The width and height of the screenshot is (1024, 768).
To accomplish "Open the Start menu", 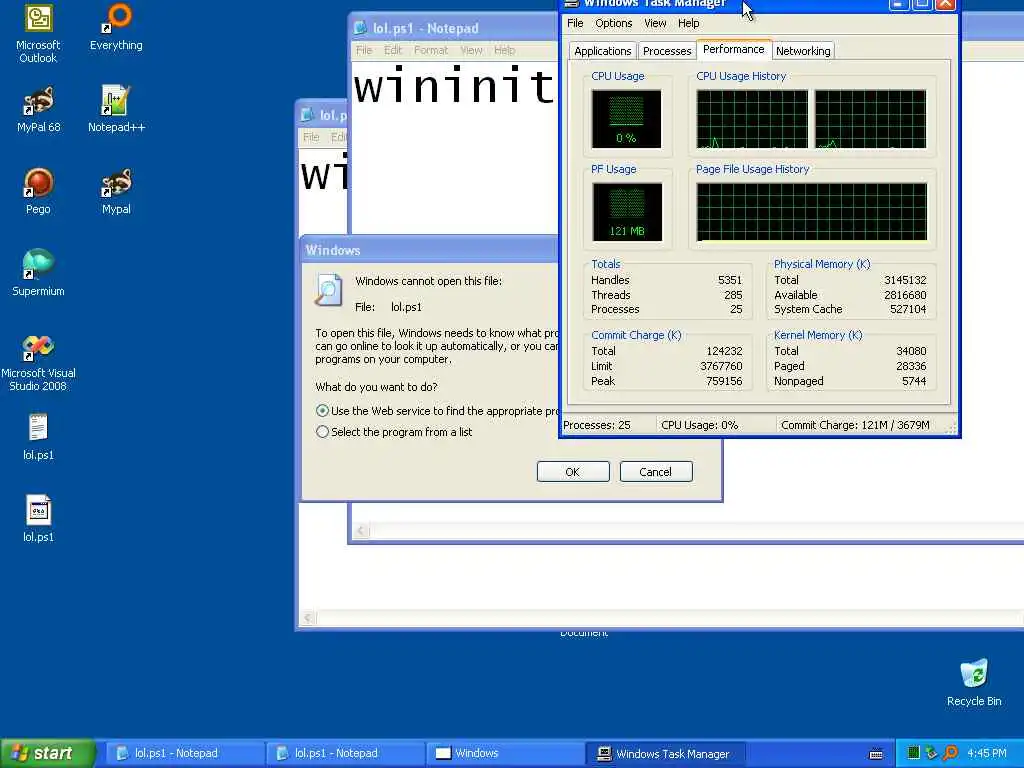I will click(47, 753).
